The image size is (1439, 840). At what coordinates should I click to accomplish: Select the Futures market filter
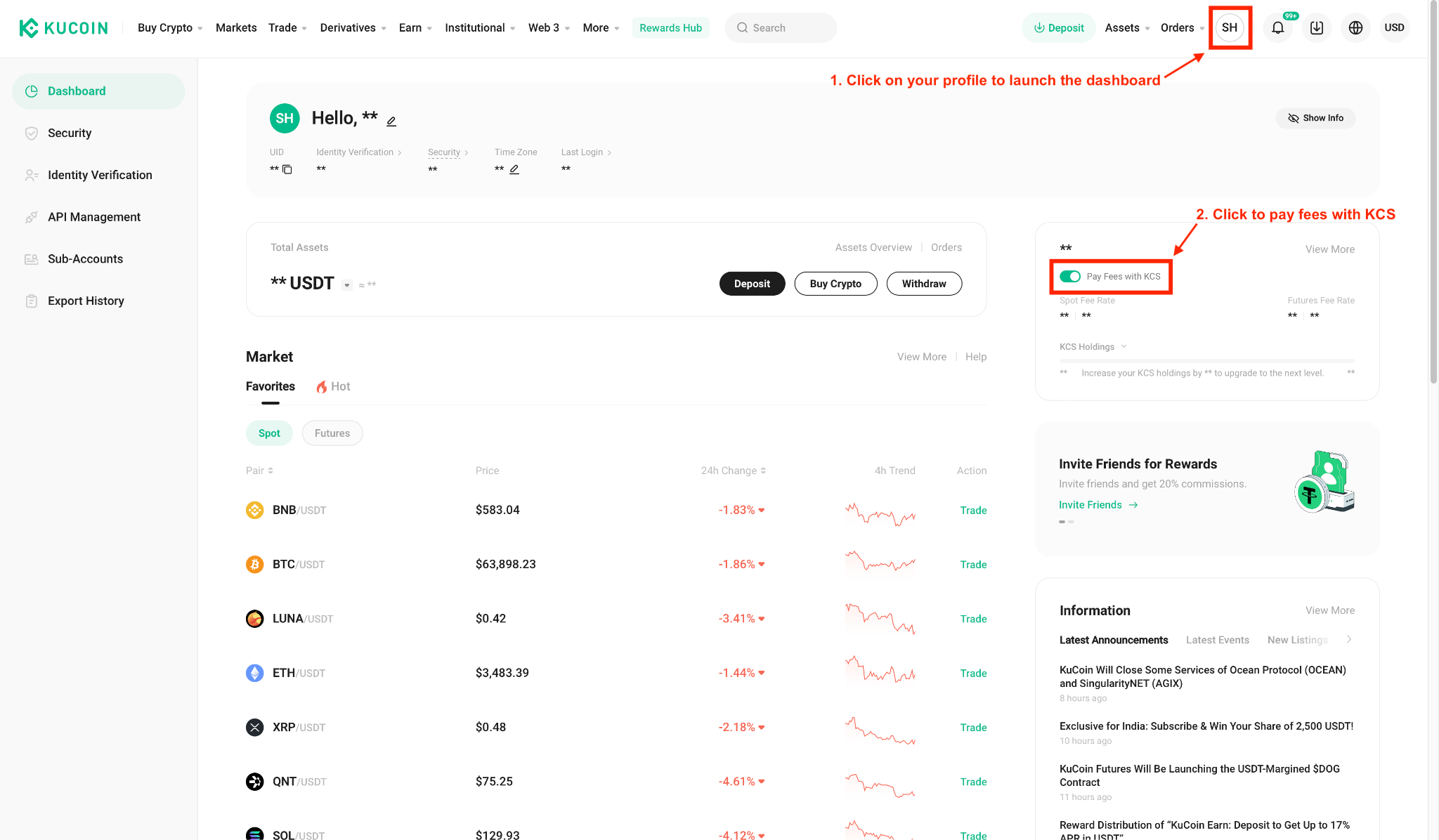click(332, 433)
